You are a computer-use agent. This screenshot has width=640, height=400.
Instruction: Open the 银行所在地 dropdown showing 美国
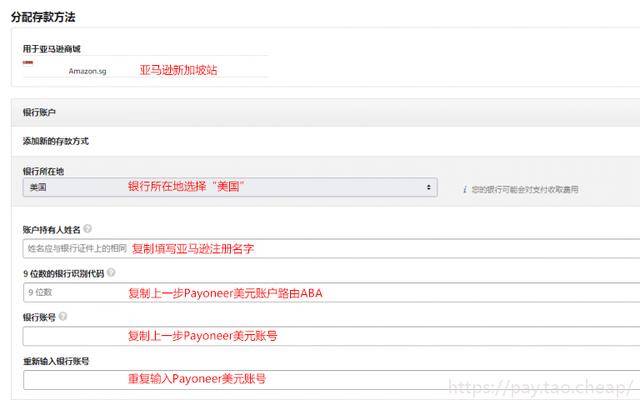tap(229, 187)
